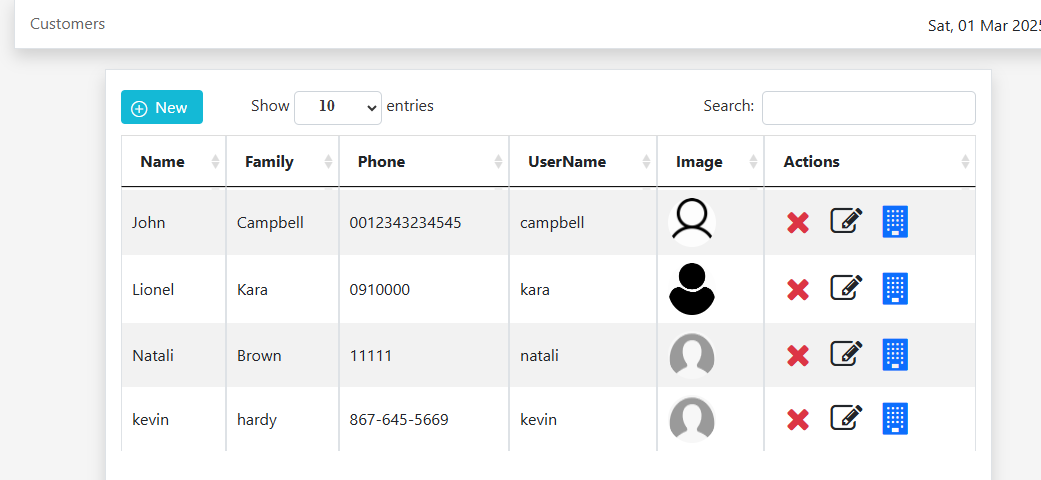
Task: Delete customer John Campbell
Action: 797,223
